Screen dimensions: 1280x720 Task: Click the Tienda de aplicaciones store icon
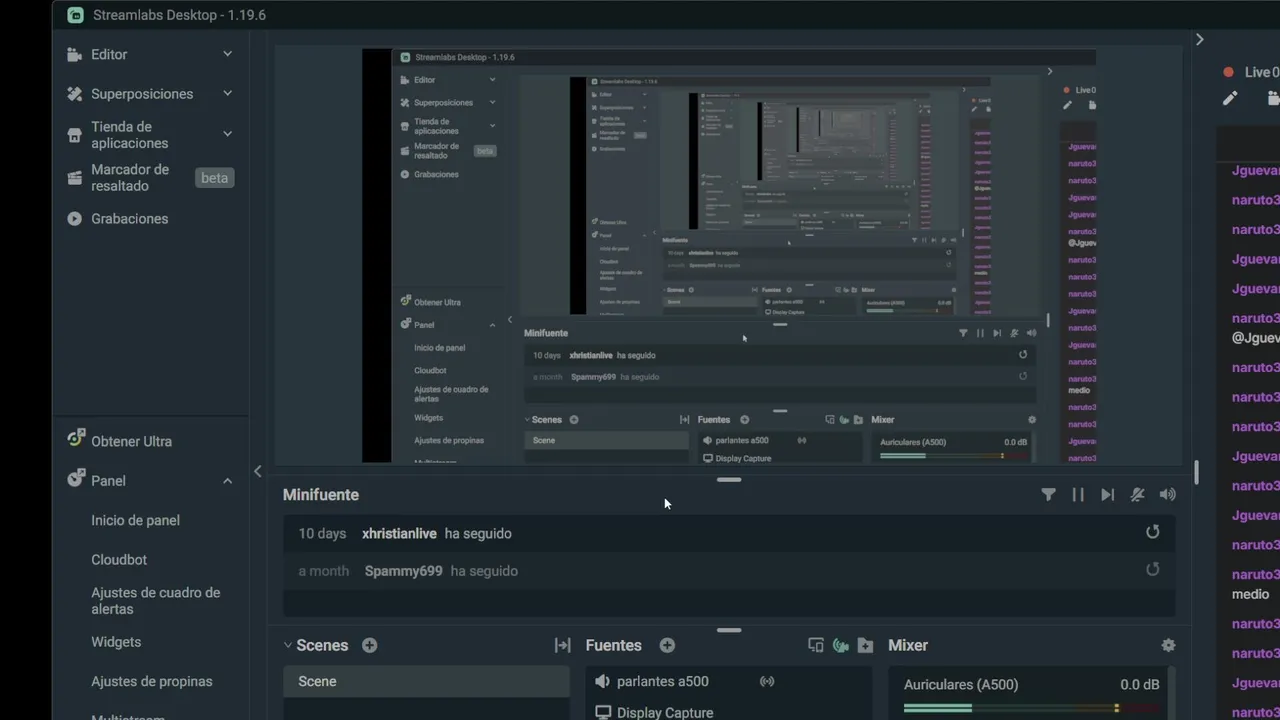(x=74, y=135)
